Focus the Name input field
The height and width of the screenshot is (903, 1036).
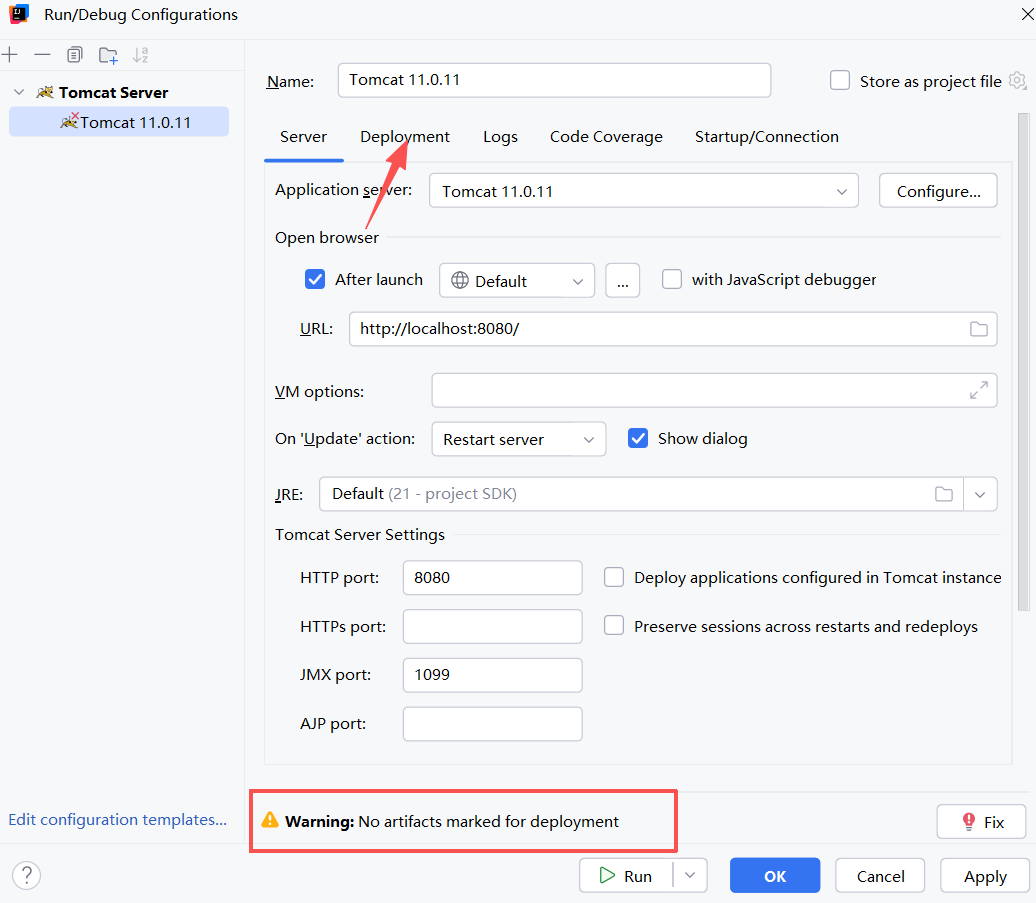pyautogui.click(x=554, y=80)
